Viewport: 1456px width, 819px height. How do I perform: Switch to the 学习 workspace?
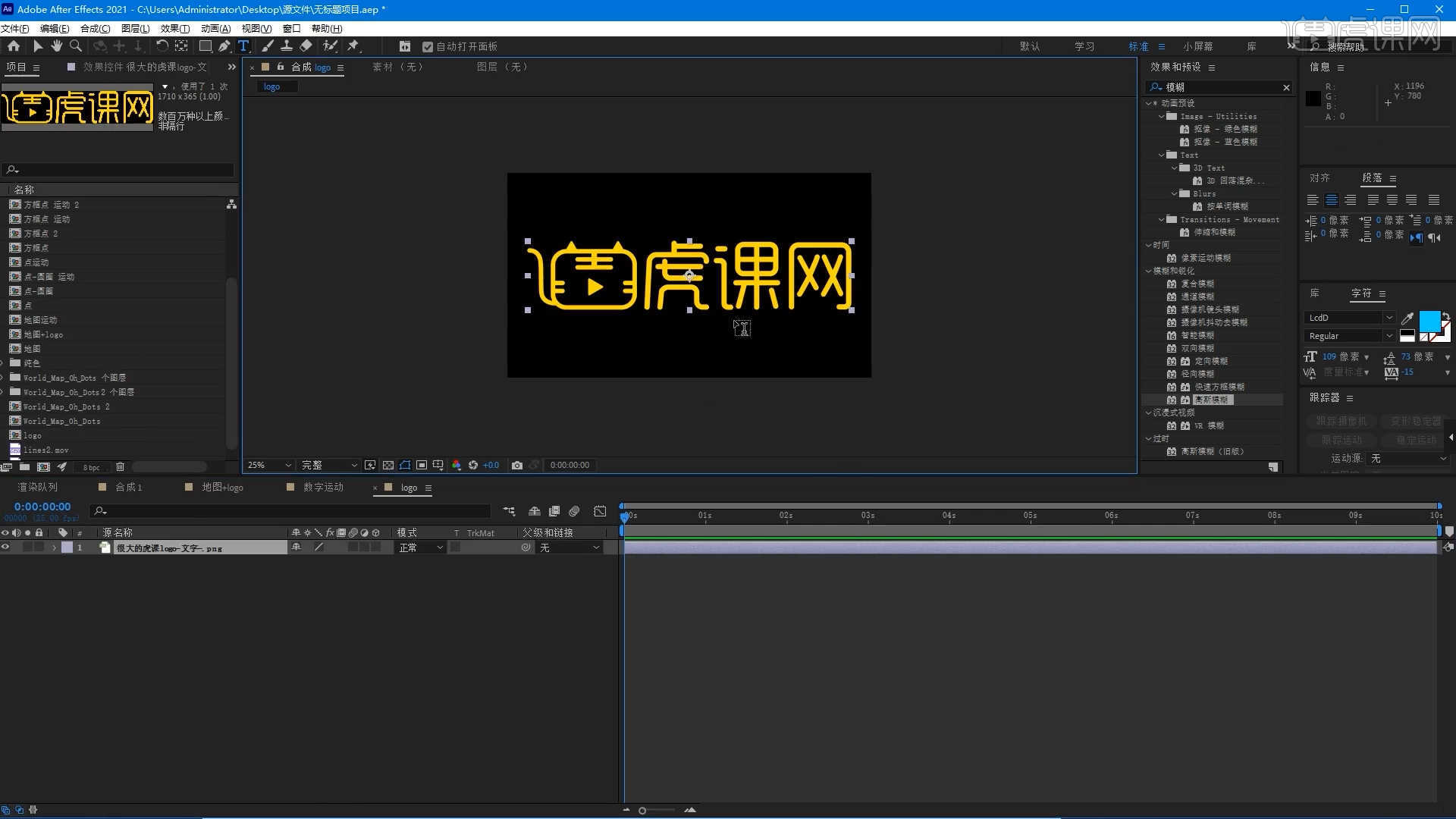pos(1084,46)
